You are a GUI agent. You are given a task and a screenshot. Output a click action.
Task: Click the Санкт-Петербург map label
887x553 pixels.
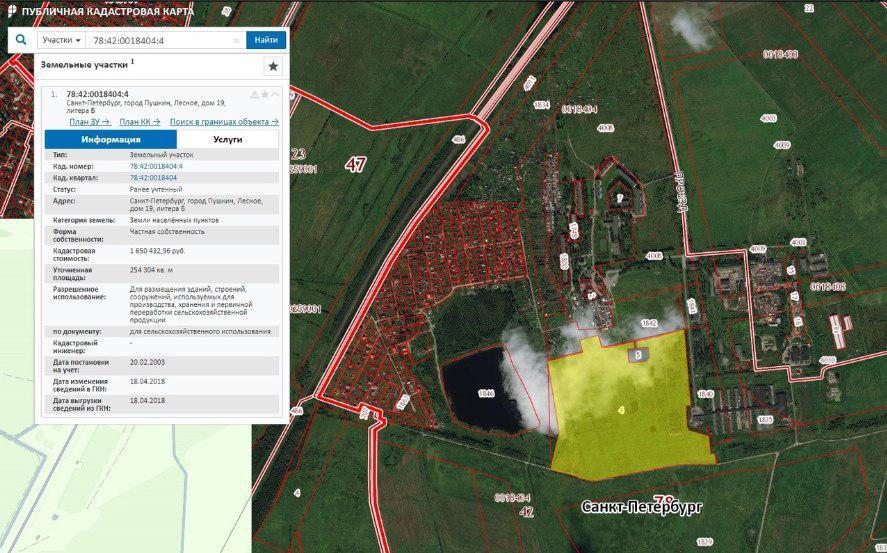(x=642, y=507)
